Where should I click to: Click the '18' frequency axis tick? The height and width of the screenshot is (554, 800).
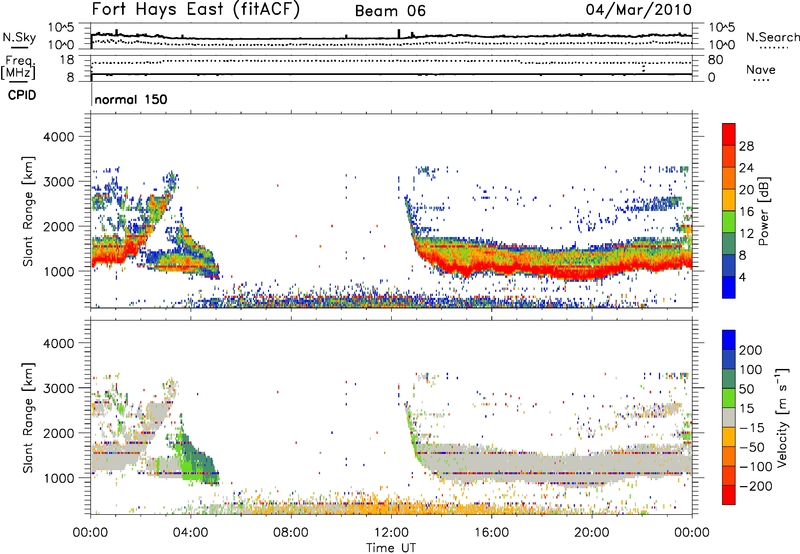point(66,60)
